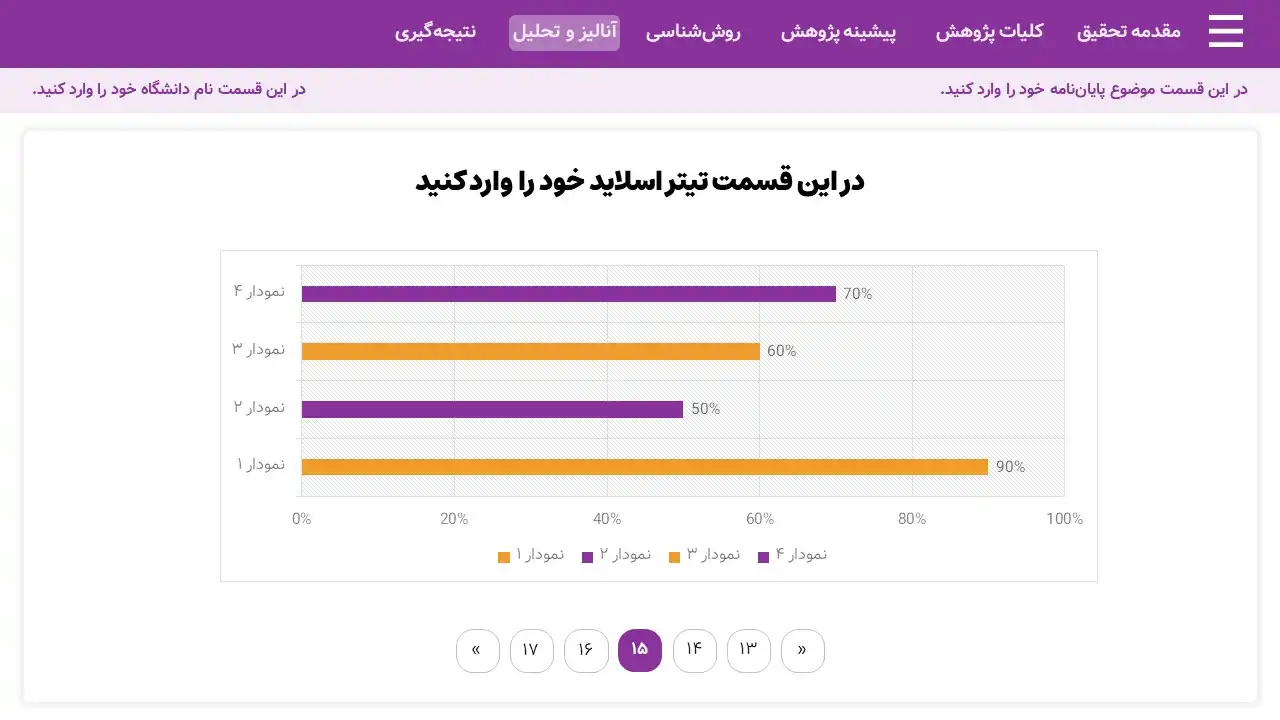Open slide page ۱۶

tap(586, 650)
